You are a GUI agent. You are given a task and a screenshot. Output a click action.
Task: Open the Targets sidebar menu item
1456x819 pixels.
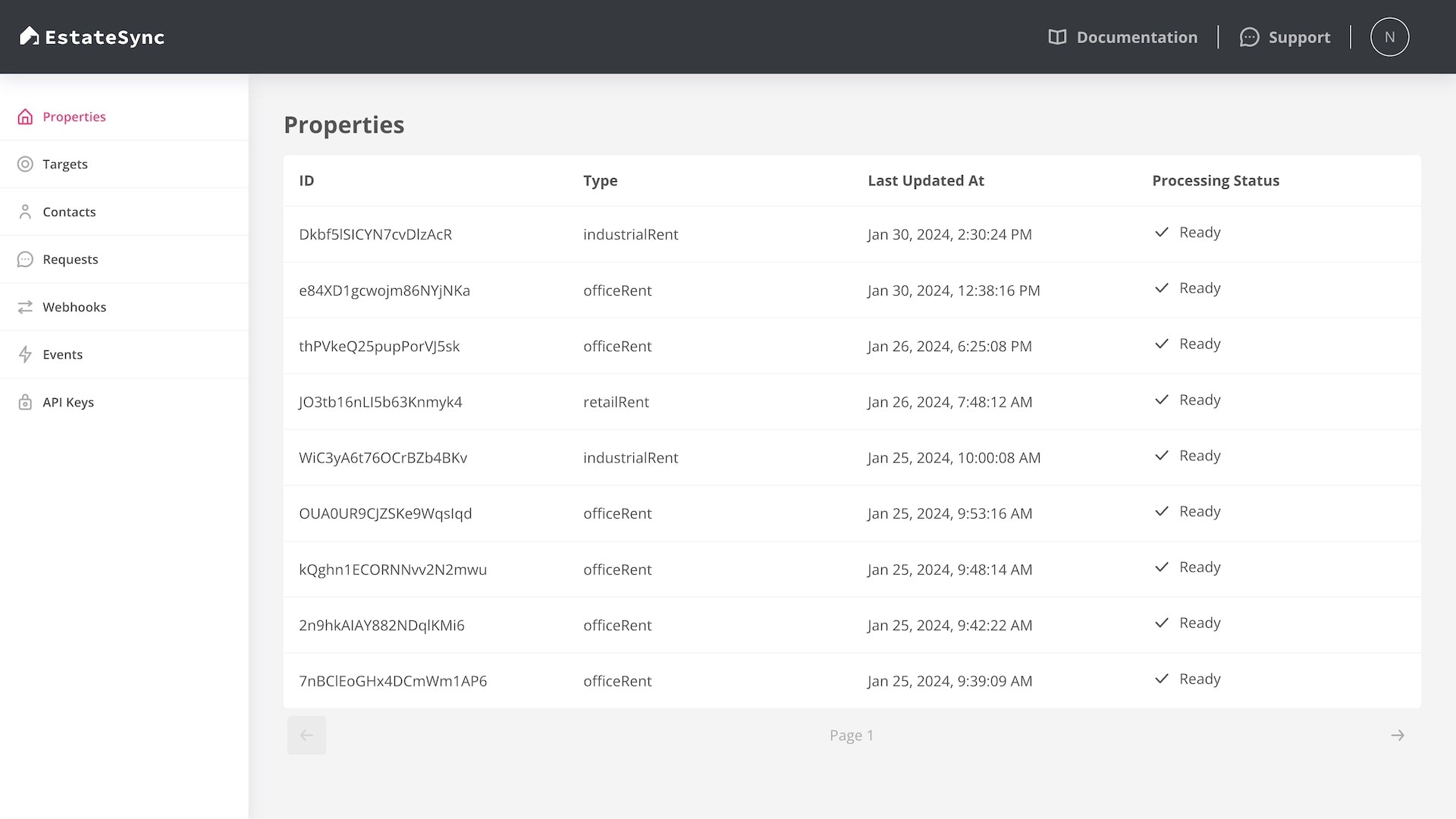tap(65, 165)
